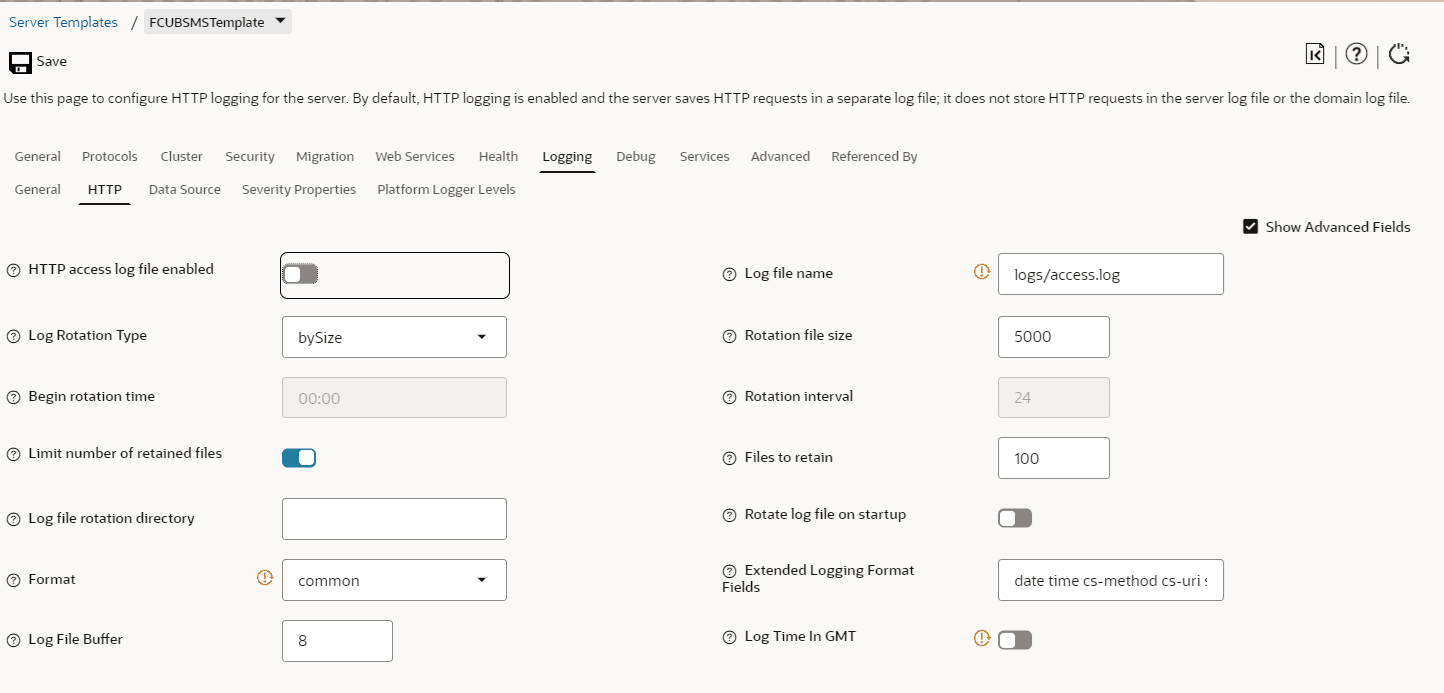Open the Log Rotation Type dropdown
This screenshot has width=1444, height=693.
tap(394, 337)
